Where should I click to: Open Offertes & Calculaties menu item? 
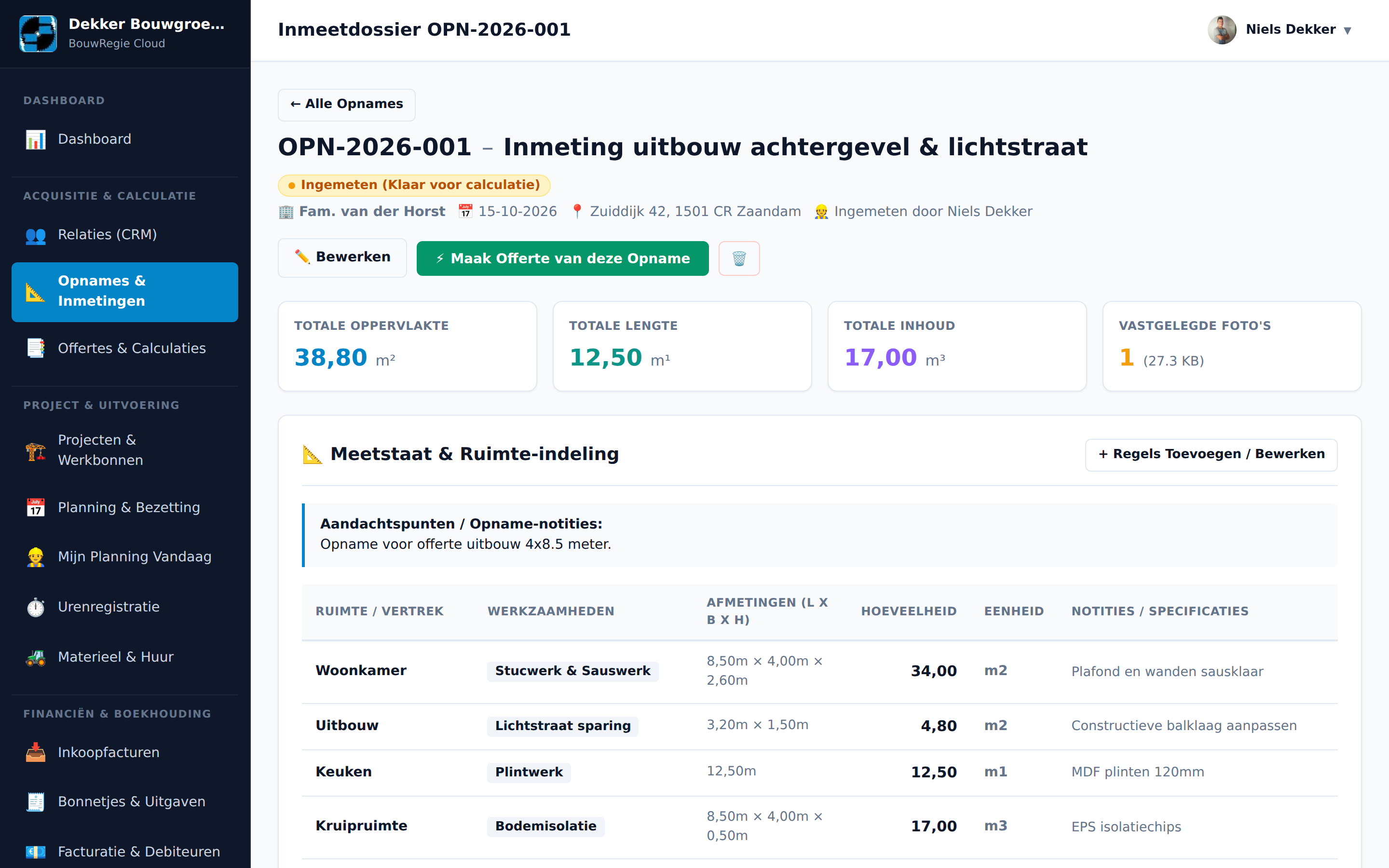pos(124,349)
